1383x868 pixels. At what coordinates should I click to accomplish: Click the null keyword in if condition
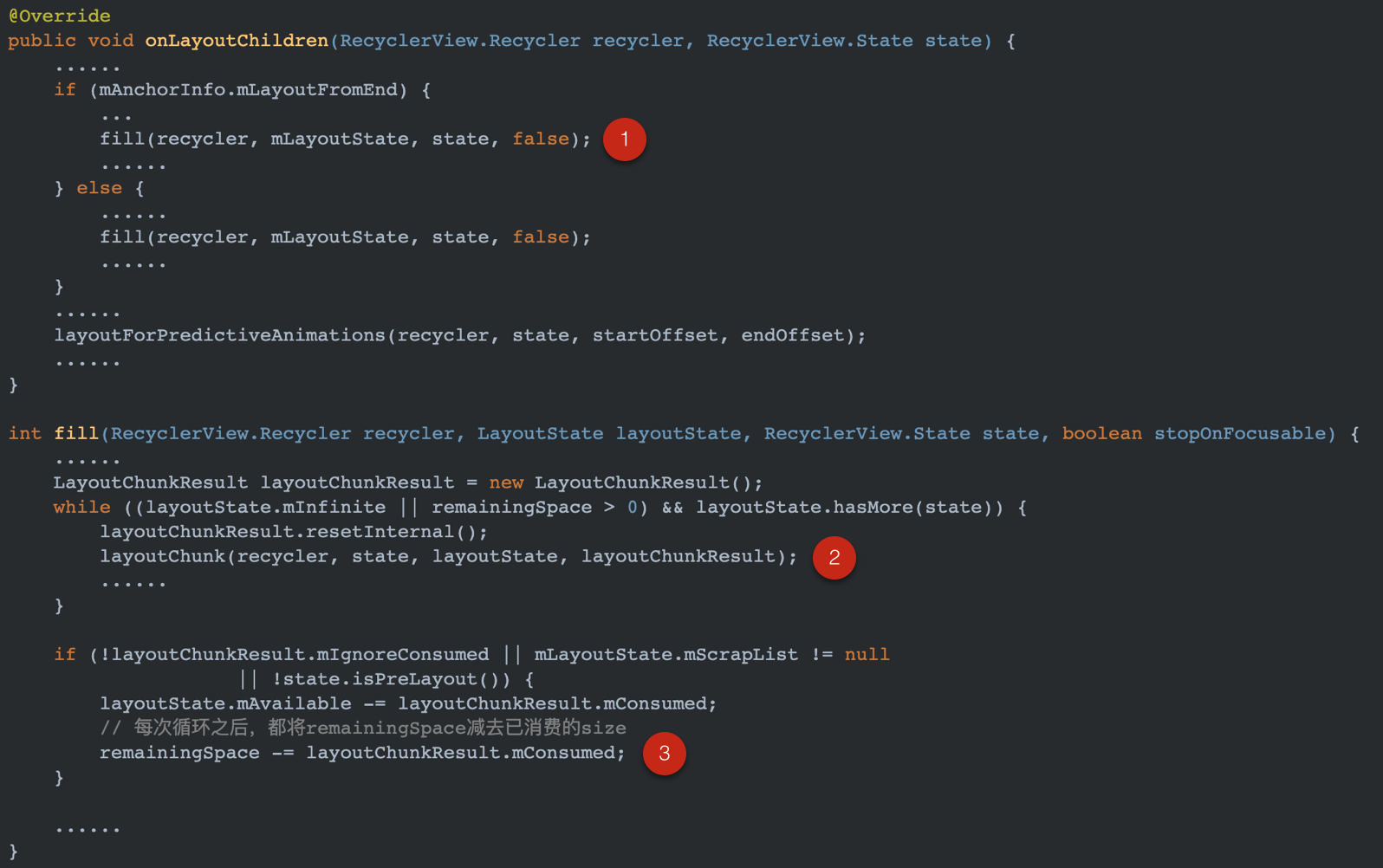pyautogui.click(x=867, y=654)
